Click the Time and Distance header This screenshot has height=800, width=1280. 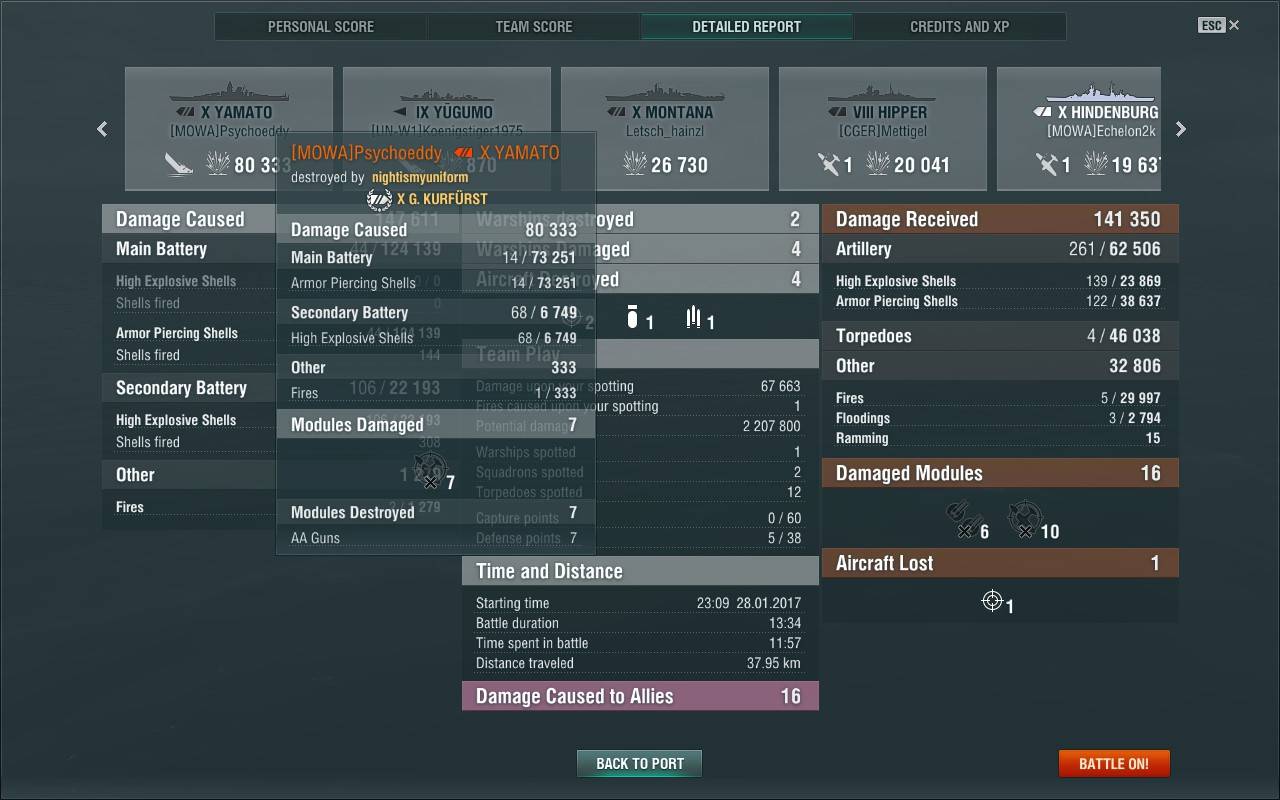coord(640,571)
